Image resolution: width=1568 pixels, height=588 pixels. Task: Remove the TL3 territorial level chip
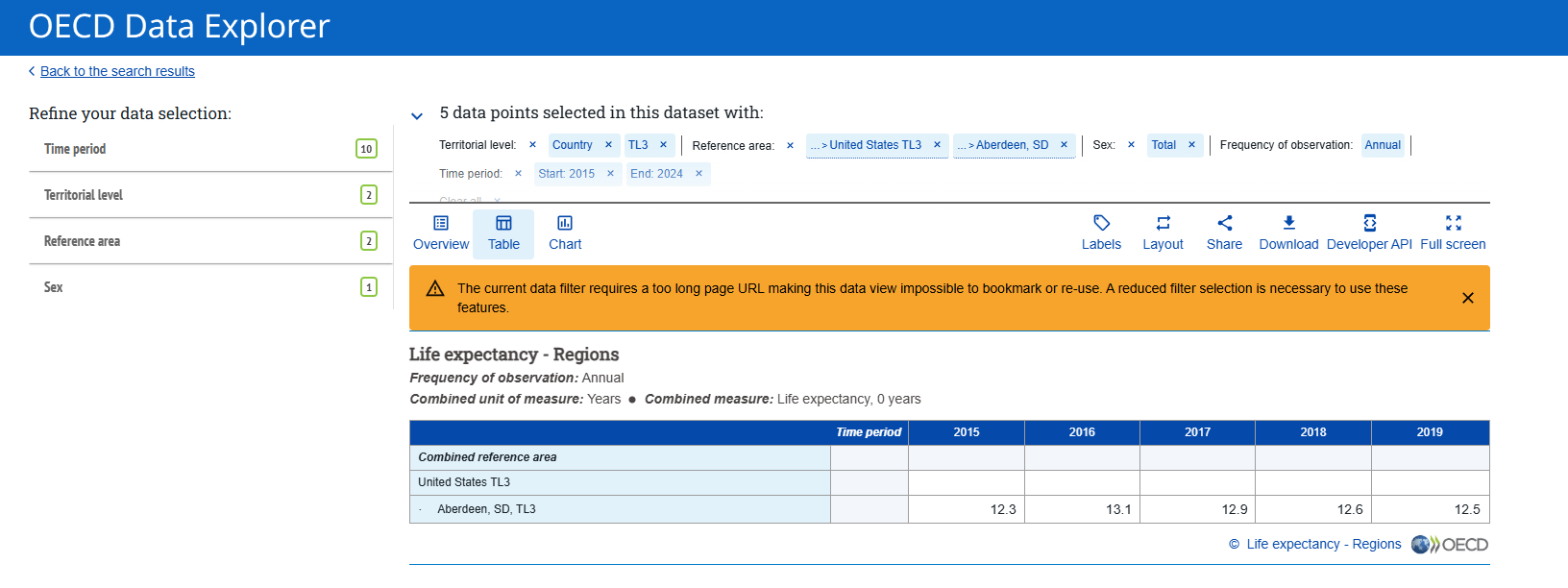tap(663, 145)
